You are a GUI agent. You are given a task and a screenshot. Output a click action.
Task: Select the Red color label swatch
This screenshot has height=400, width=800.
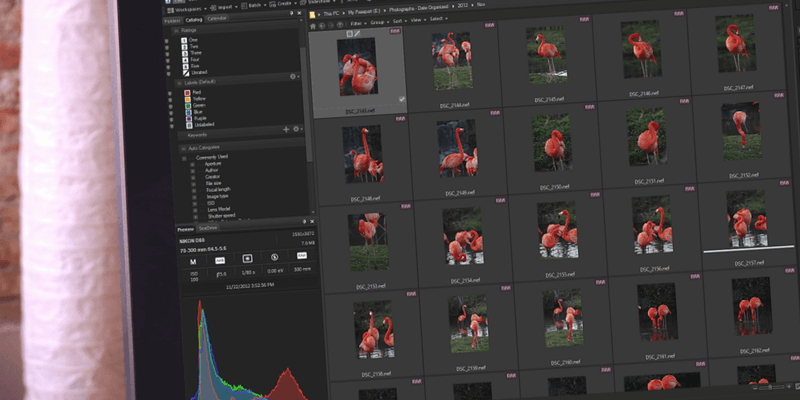tap(187, 92)
